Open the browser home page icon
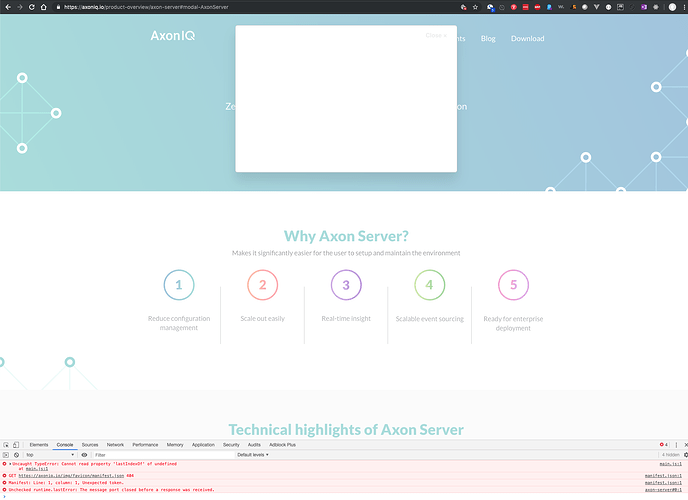 pyautogui.click(x=43, y=7)
